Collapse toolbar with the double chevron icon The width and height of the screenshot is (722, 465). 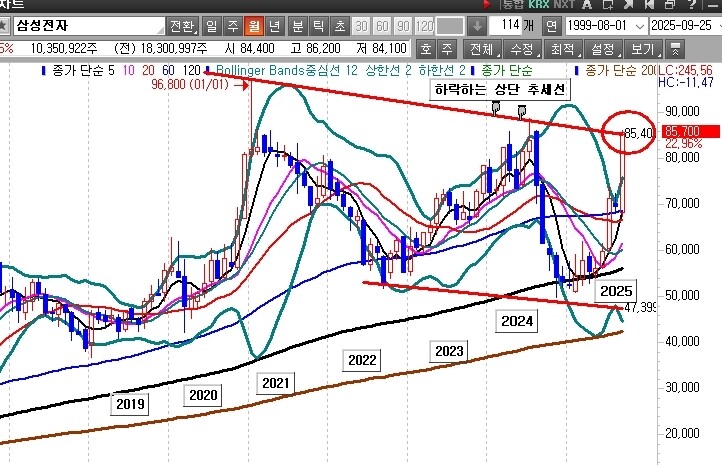[675, 49]
